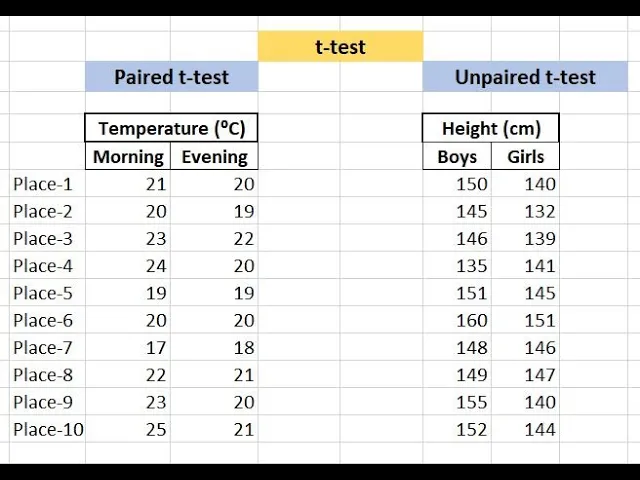Select the boys height cell showing 160

click(457, 321)
